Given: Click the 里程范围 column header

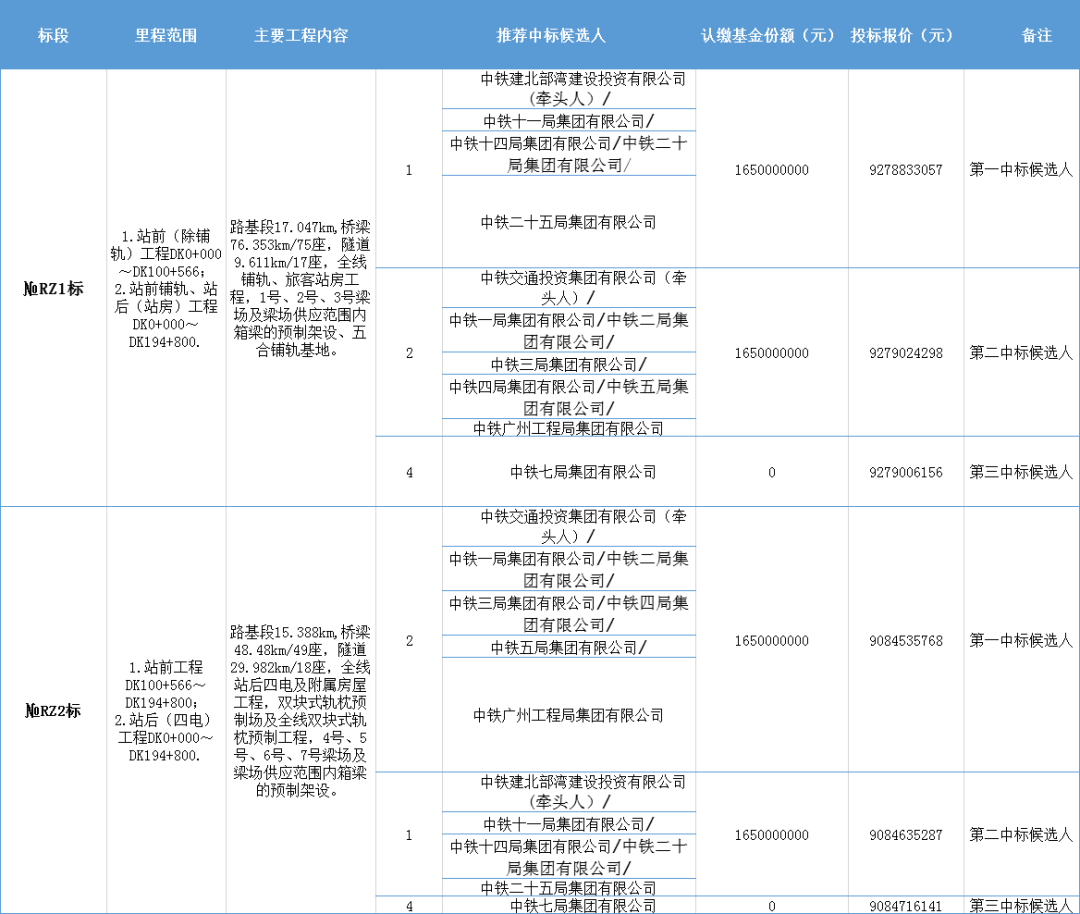Looking at the screenshot, I should [166, 35].
